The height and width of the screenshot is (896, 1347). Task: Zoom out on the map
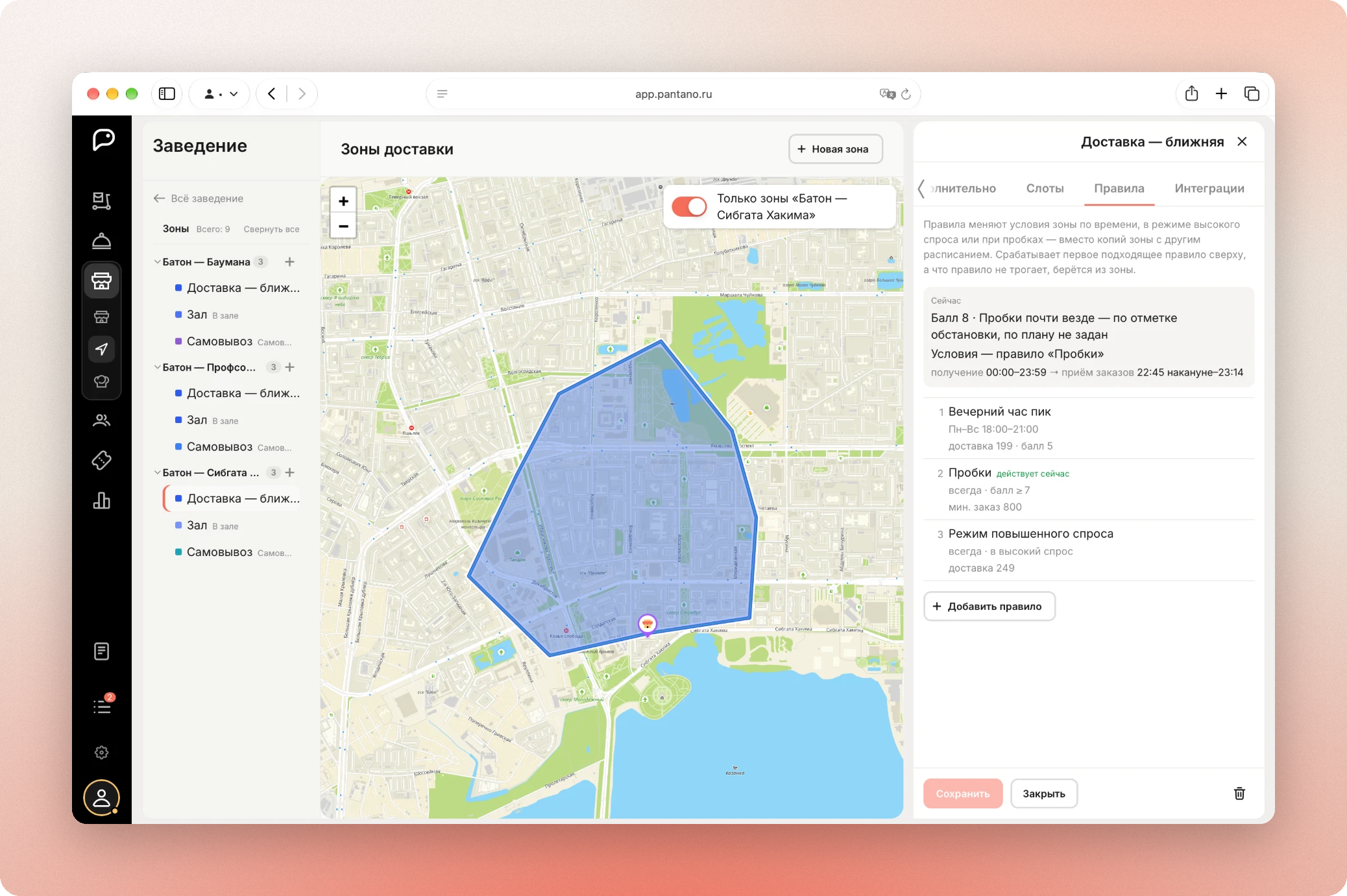point(343,226)
